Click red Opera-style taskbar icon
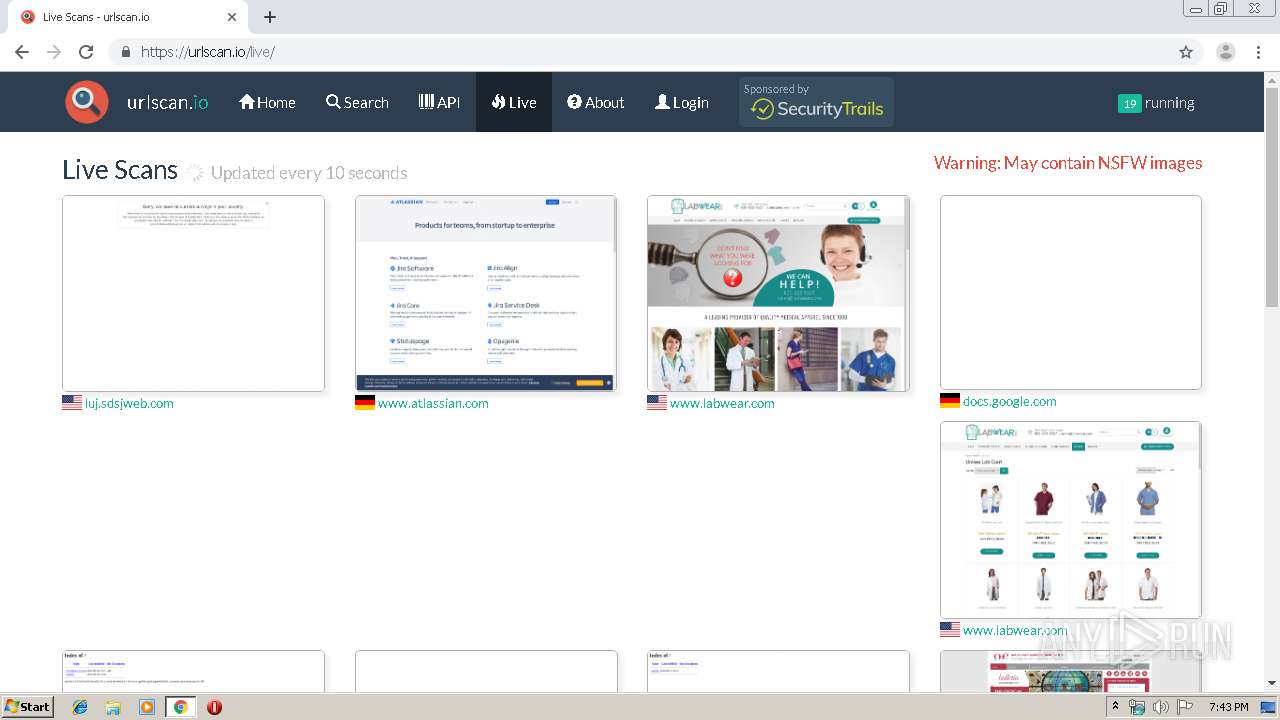The height and width of the screenshot is (720, 1280). [214, 707]
